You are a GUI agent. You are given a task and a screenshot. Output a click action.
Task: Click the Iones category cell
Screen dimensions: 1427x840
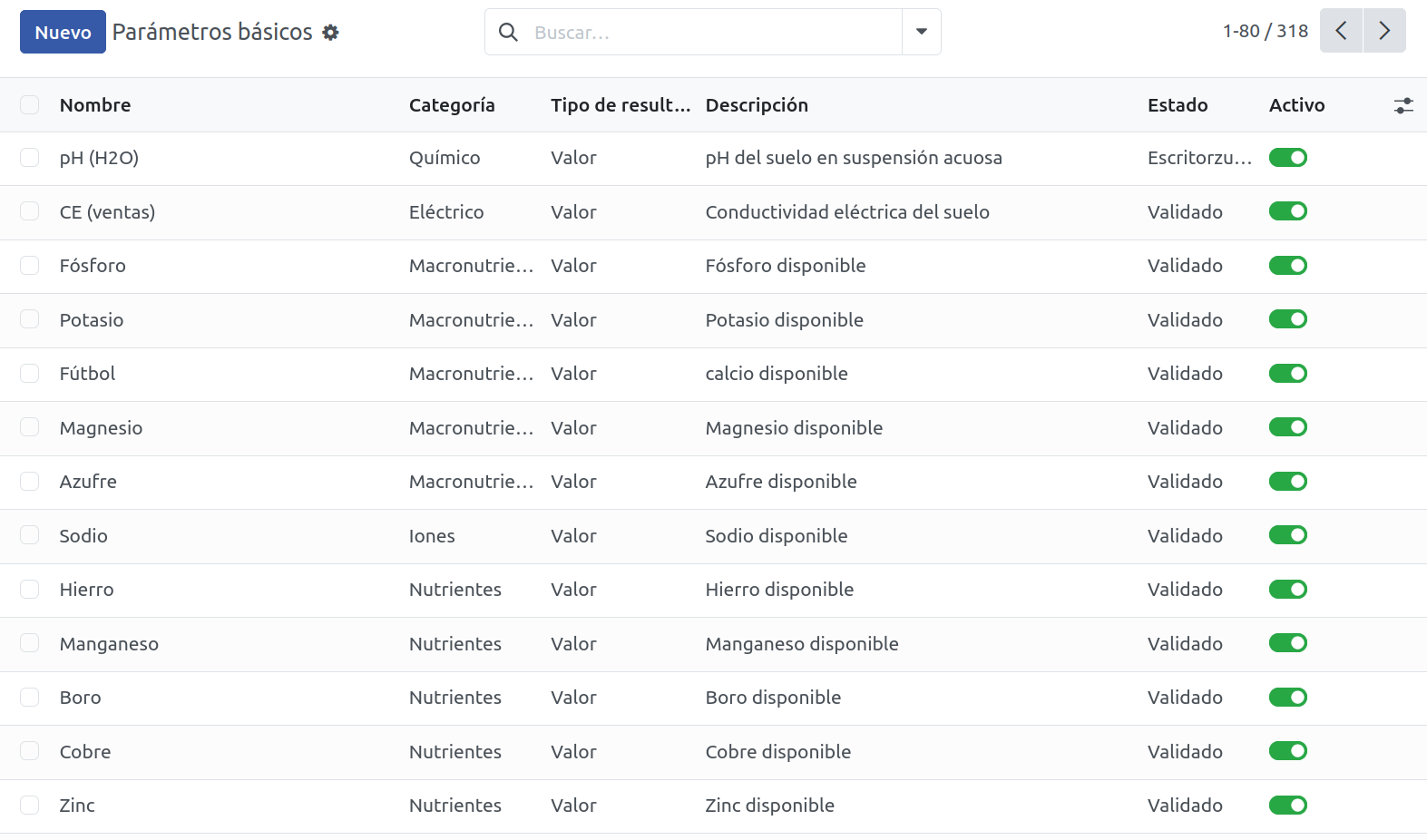tap(432, 536)
